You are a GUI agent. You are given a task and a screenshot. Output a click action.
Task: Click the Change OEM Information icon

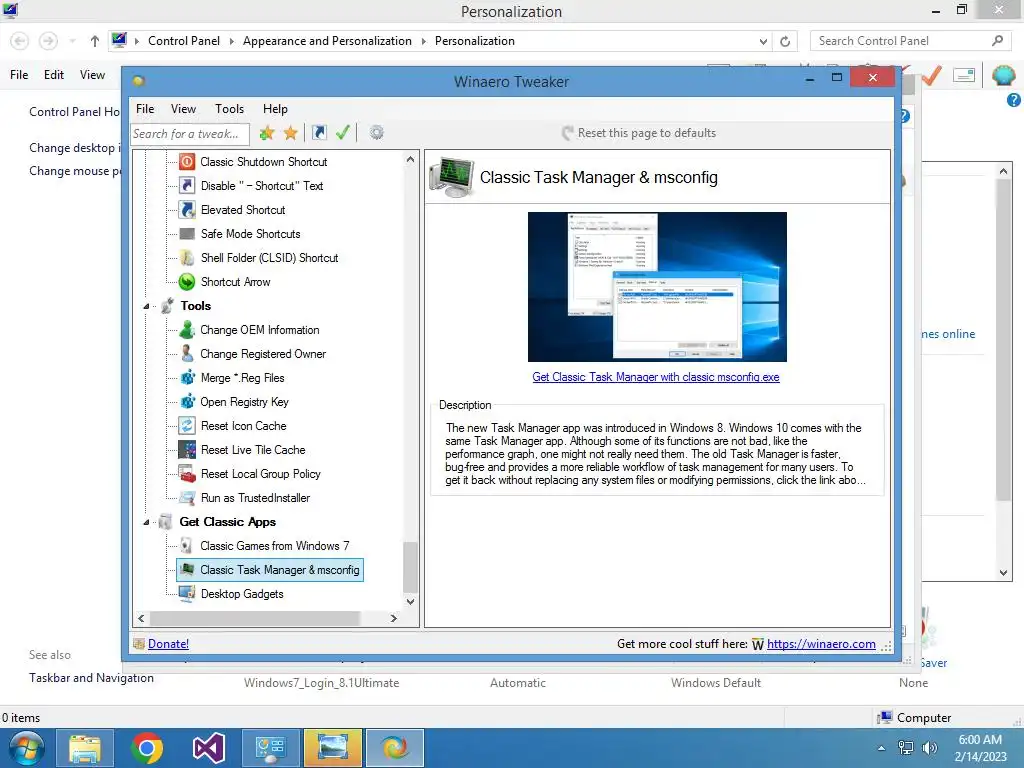187,330
